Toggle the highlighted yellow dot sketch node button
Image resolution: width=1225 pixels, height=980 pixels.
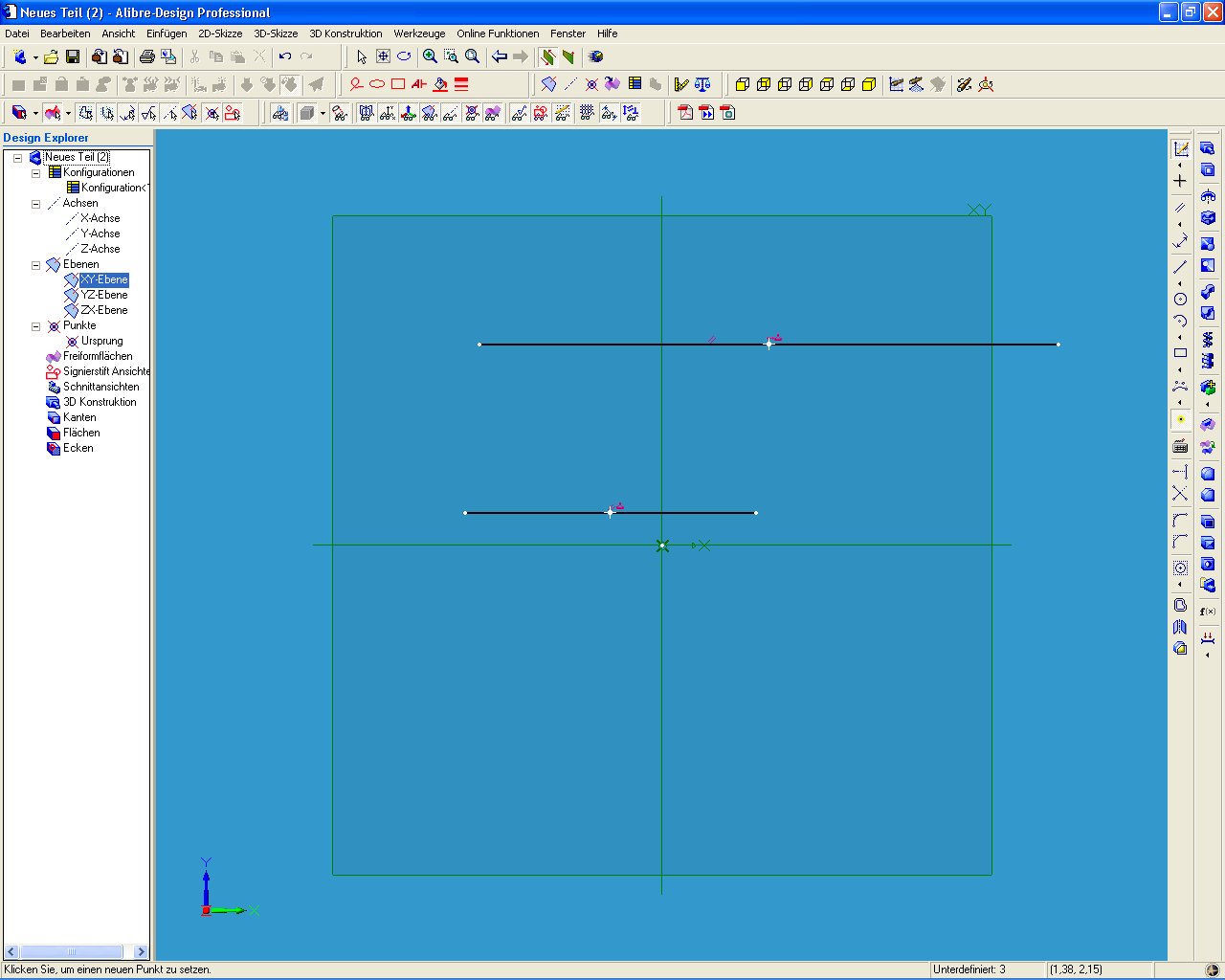1180,419
